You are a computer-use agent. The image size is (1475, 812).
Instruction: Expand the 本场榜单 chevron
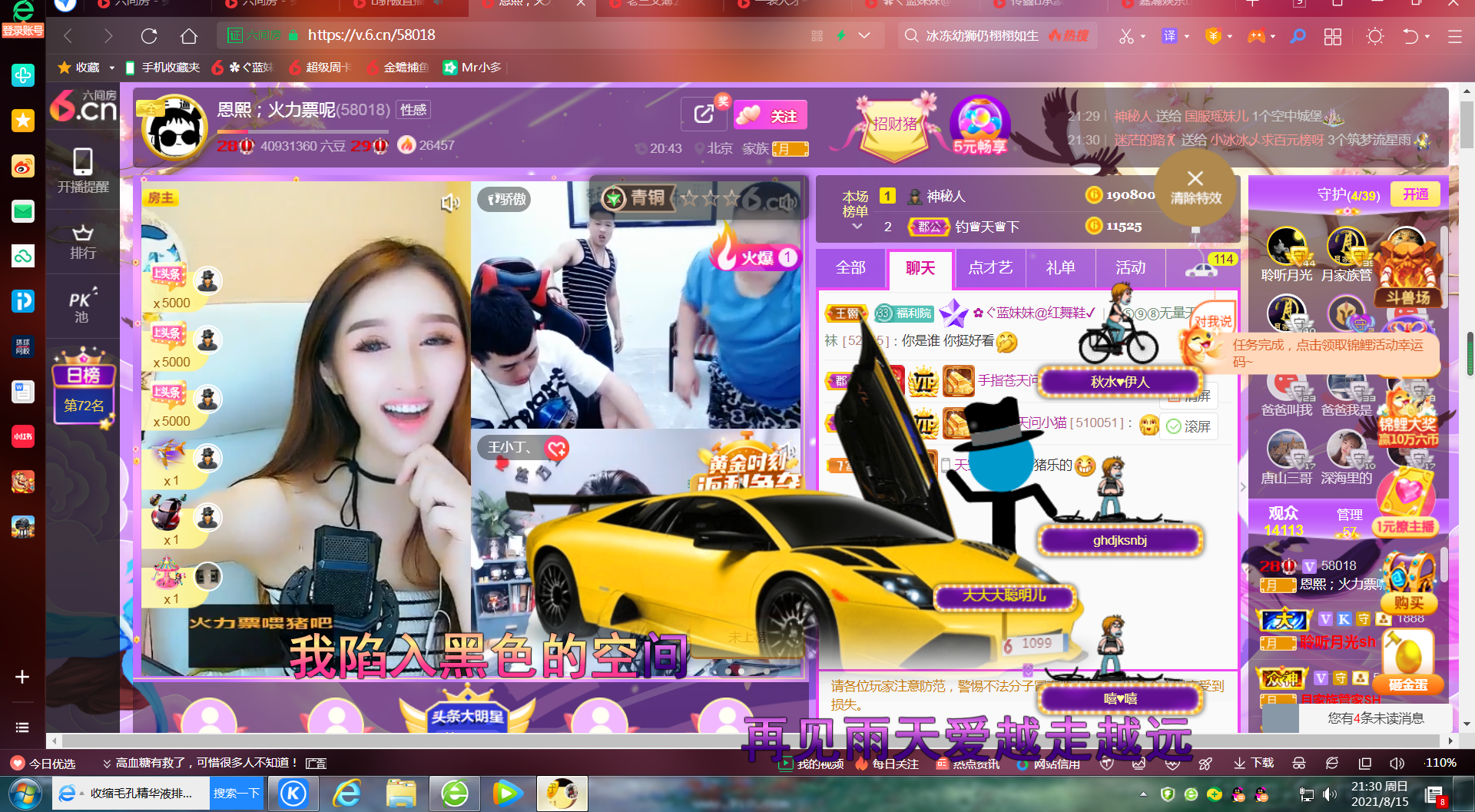857,227
